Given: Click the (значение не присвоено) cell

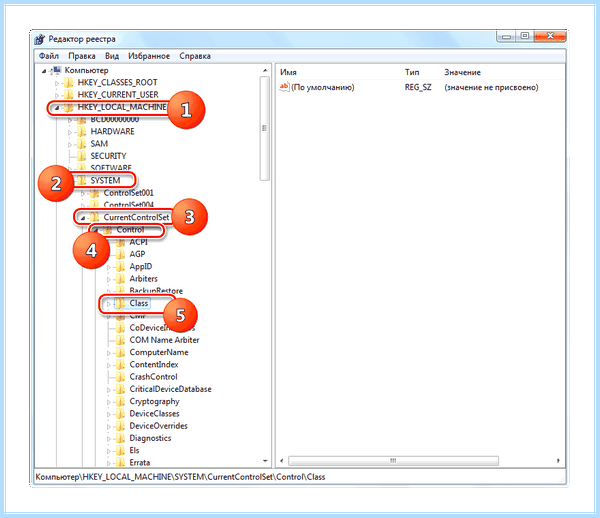Looking at the screenshot, I should coord(491,87).
